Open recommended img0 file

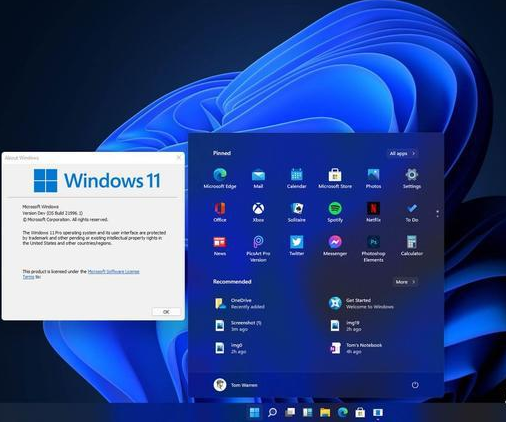point(230,348)
